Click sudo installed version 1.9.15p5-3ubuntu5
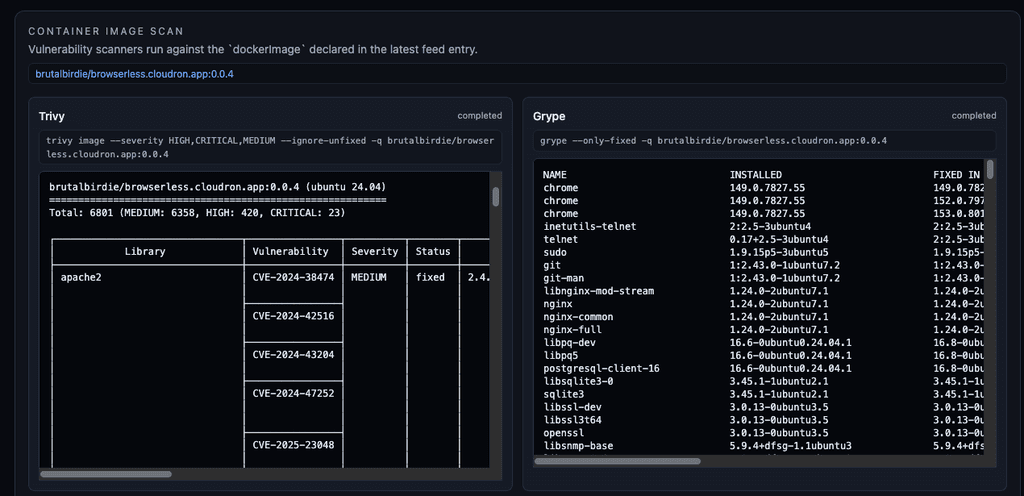This screenshot has height=496, width=1024. [x=778, y=252]
